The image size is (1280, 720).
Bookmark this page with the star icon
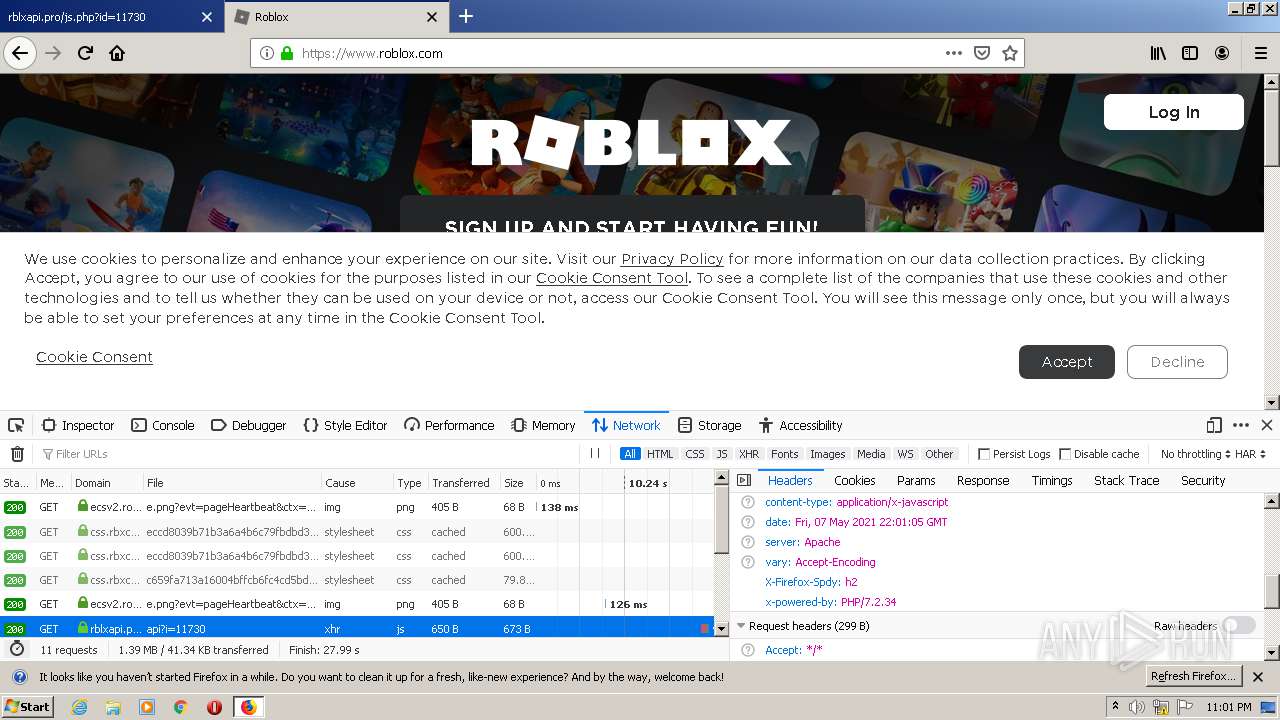pos(1010,53)
